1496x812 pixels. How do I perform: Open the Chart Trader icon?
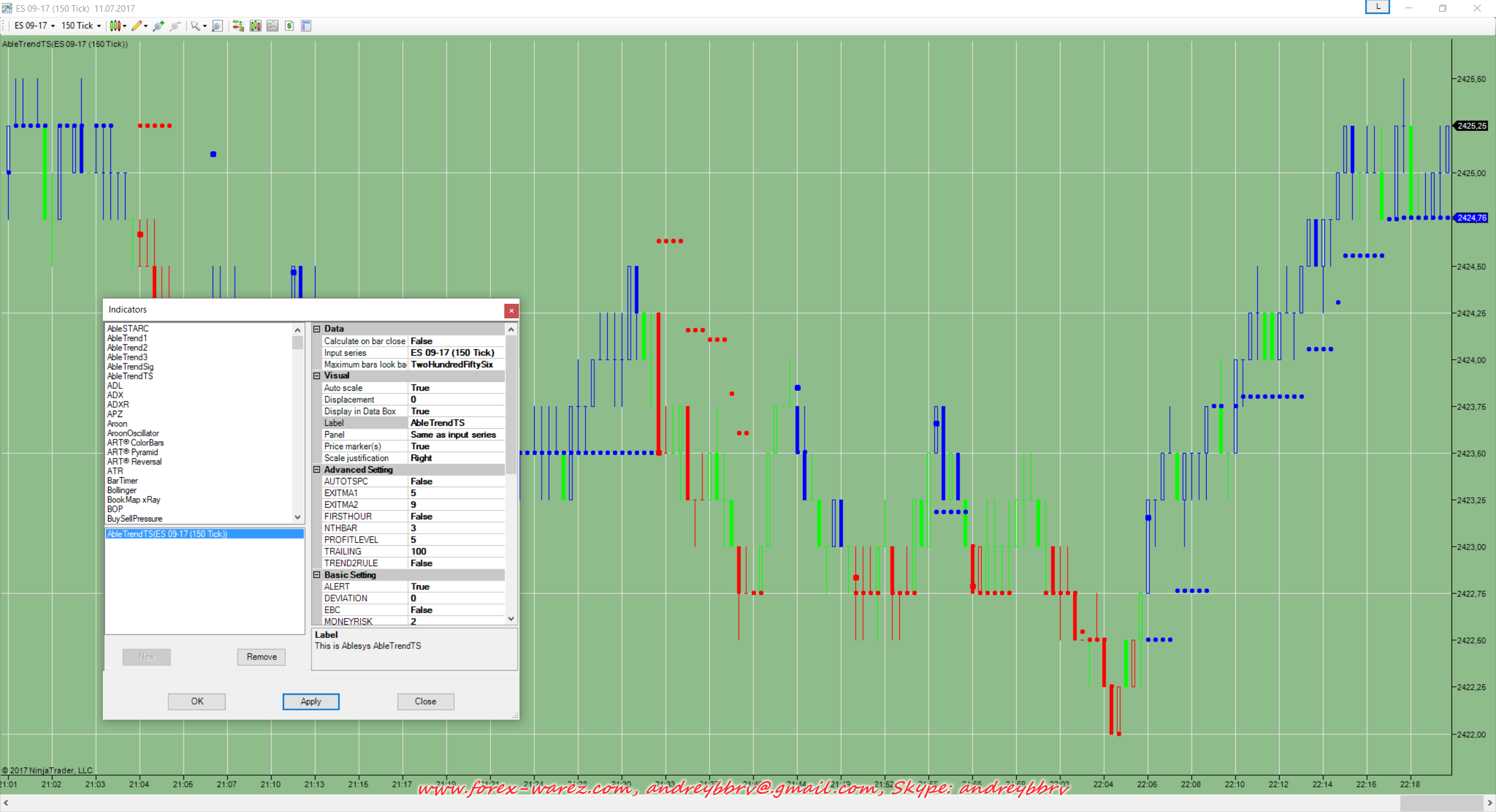[238, 26]
